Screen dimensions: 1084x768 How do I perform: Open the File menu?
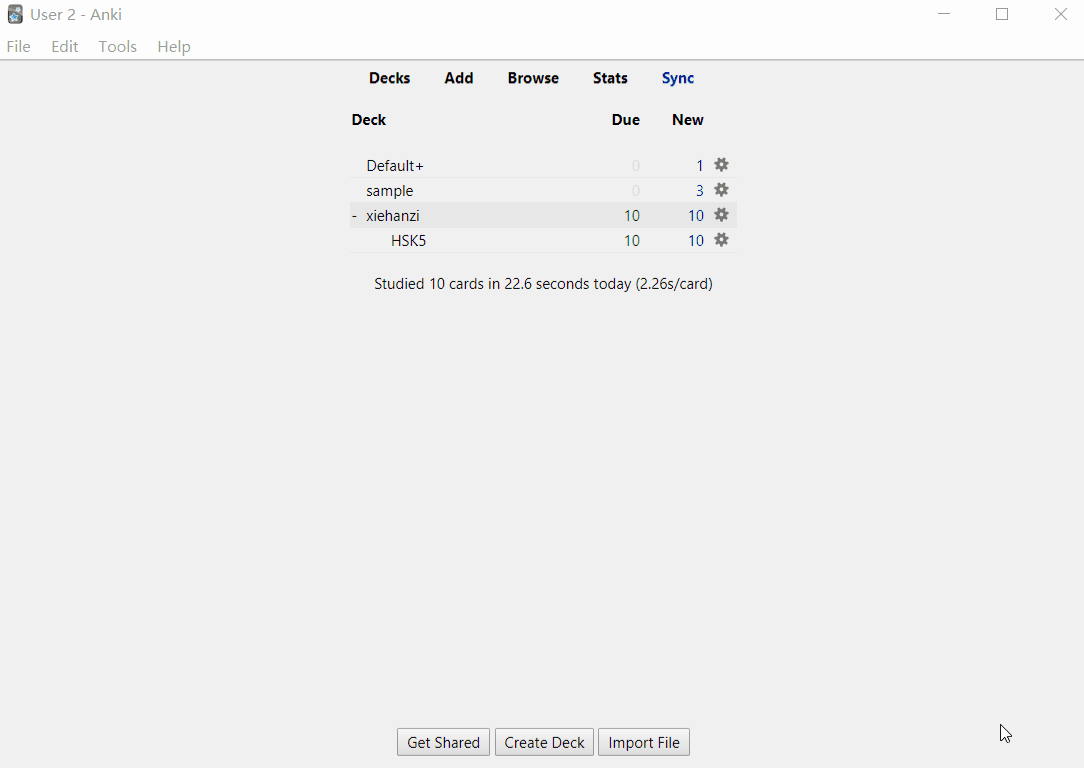19,46
